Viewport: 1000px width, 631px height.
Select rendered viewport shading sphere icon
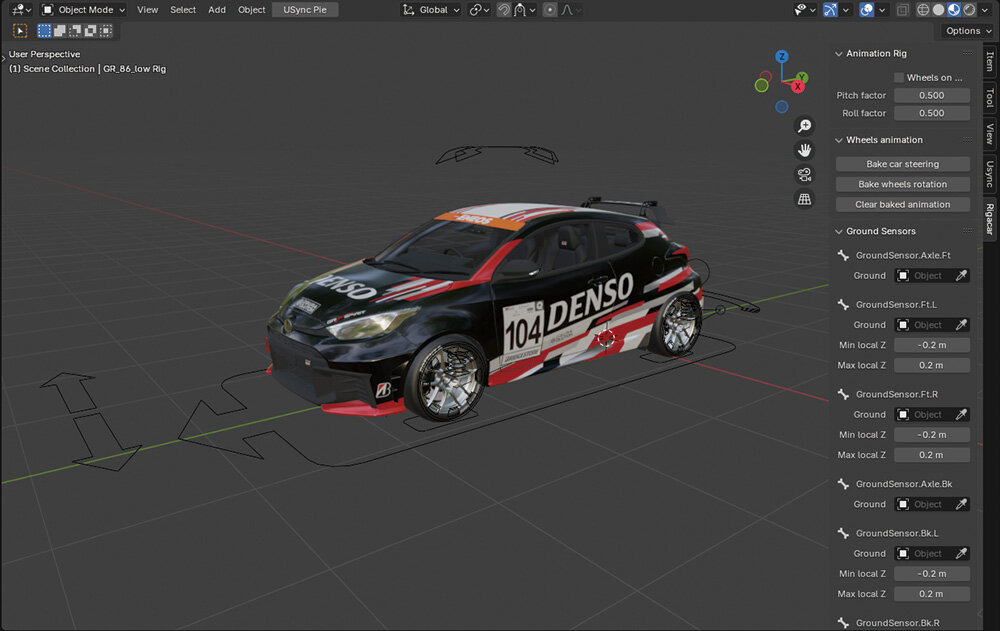(x=969, y=10)
